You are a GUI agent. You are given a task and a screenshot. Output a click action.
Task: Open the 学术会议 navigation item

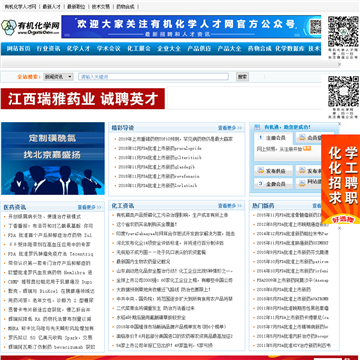(x=109, y=49)
